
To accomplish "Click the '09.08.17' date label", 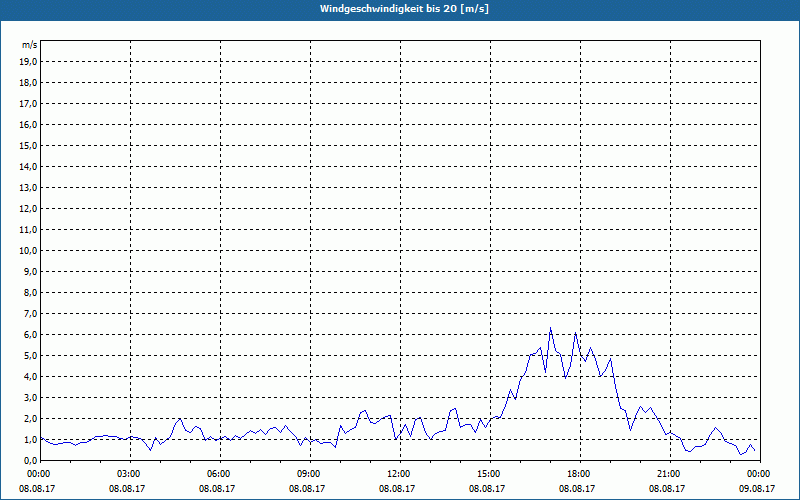I will click(757, 488).
